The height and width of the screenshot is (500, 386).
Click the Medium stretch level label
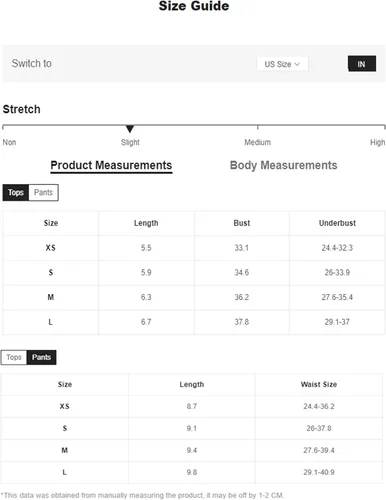[257, 142]
